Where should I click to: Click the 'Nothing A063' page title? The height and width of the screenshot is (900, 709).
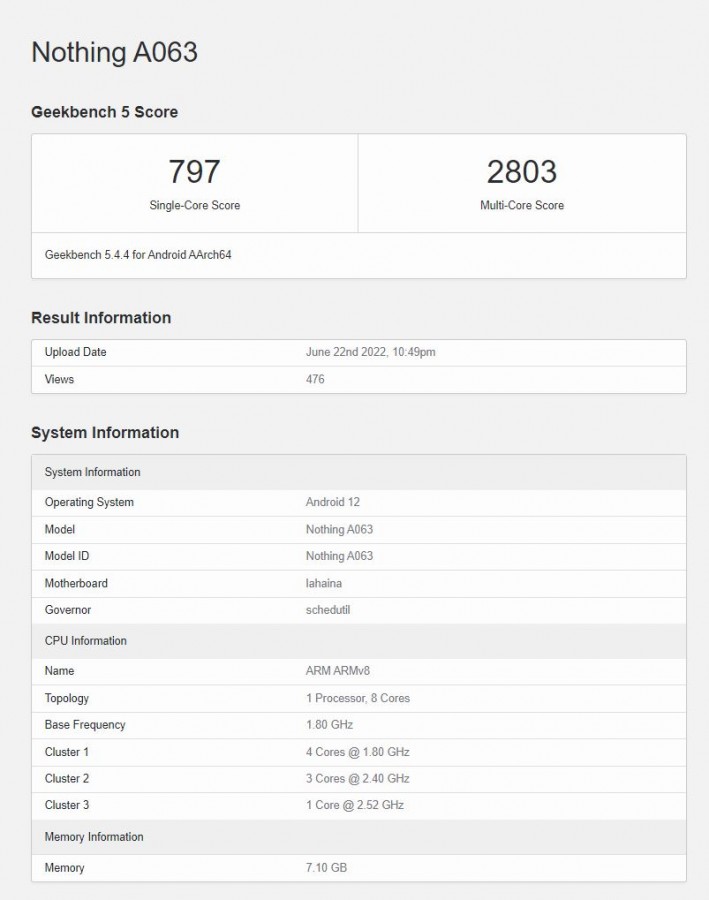click(114, 53)
